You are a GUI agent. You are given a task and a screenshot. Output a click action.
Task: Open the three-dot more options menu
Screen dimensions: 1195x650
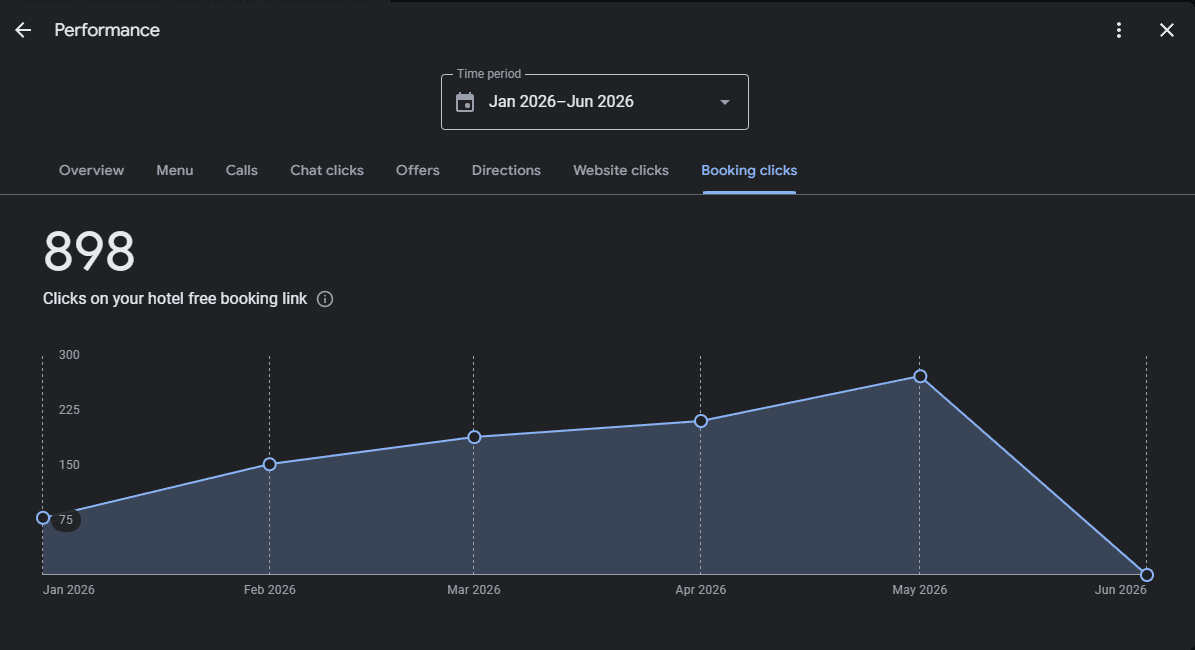click(1118, 30)
